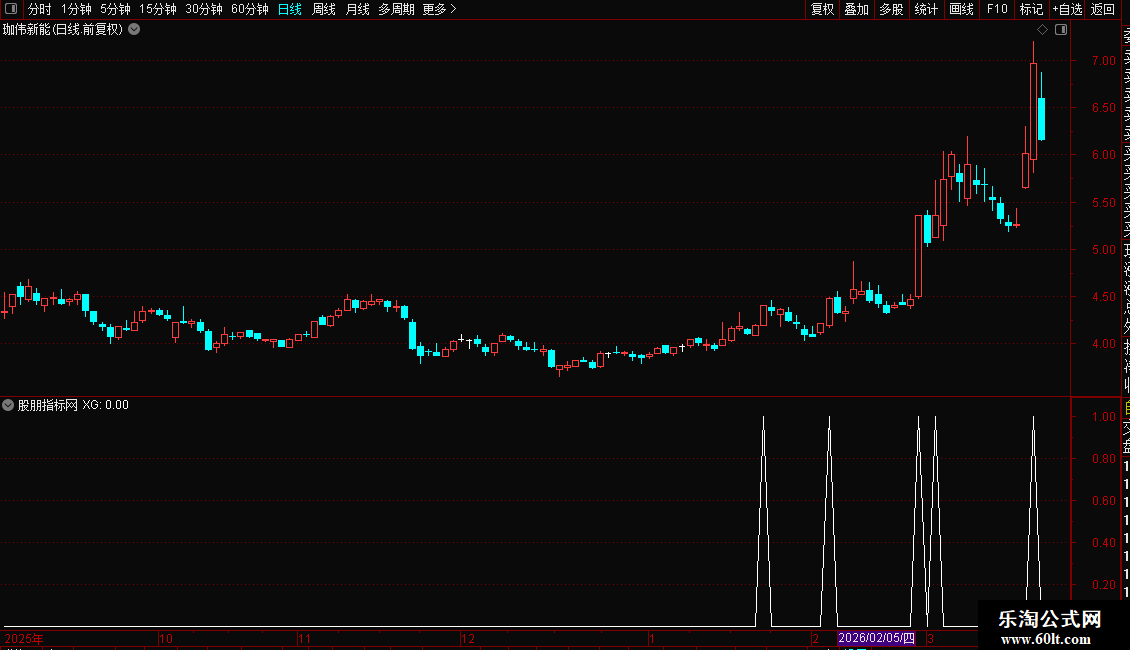Switch to 周线 weekly chart
The image size is (1130, 650).
[x=324, y=9]
